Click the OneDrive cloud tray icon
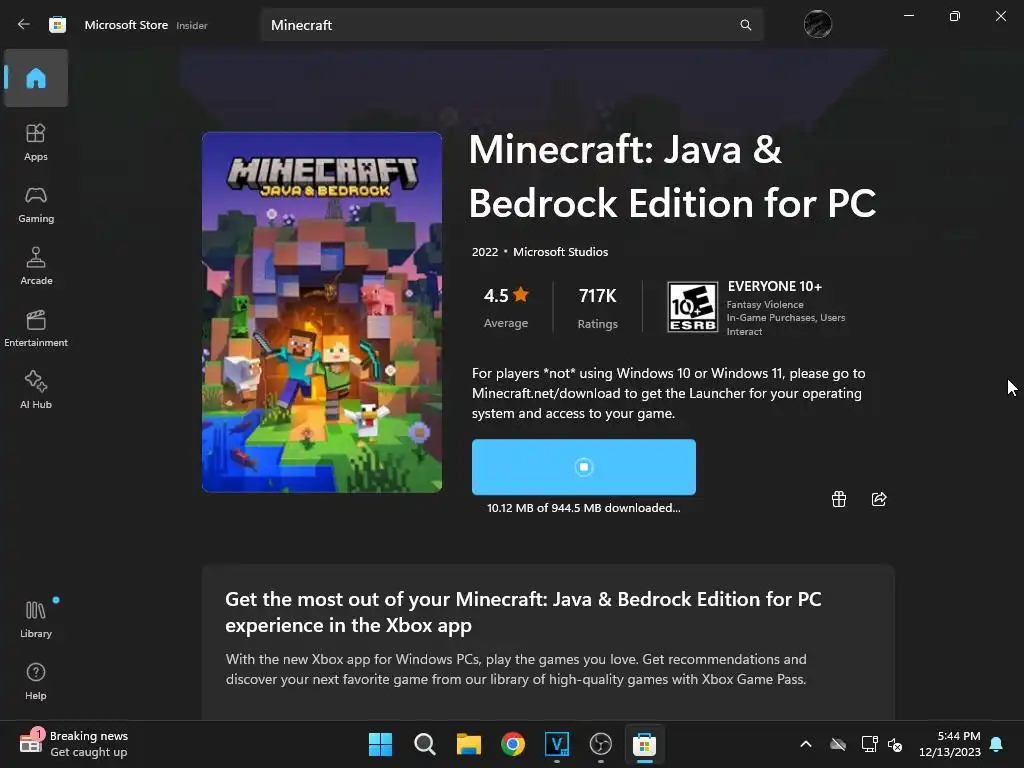The image size is (1024, 768). 838,744
